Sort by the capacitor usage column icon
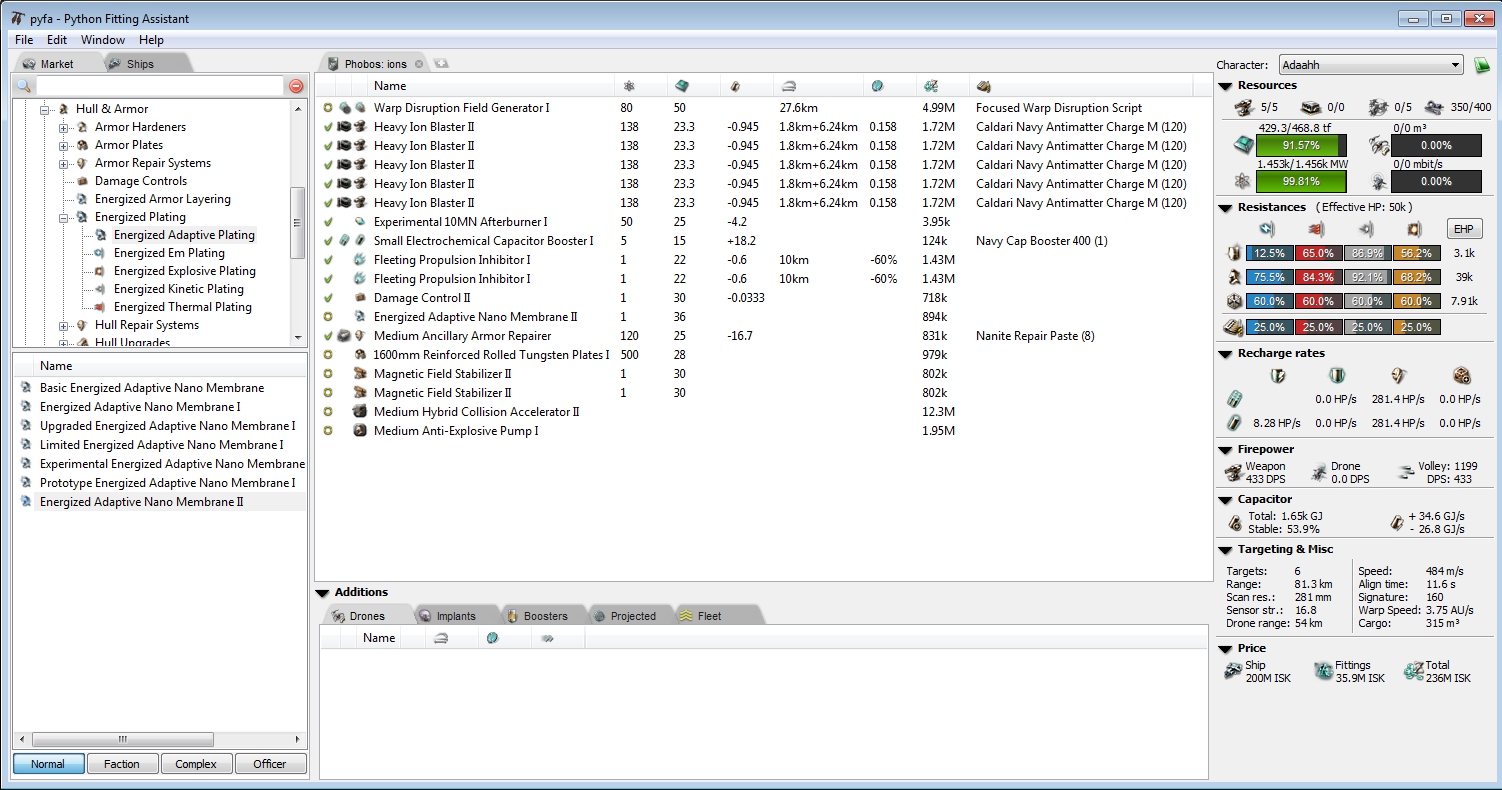The height and width of the screenshot is (790, 1502). click(x=735, y=86)
